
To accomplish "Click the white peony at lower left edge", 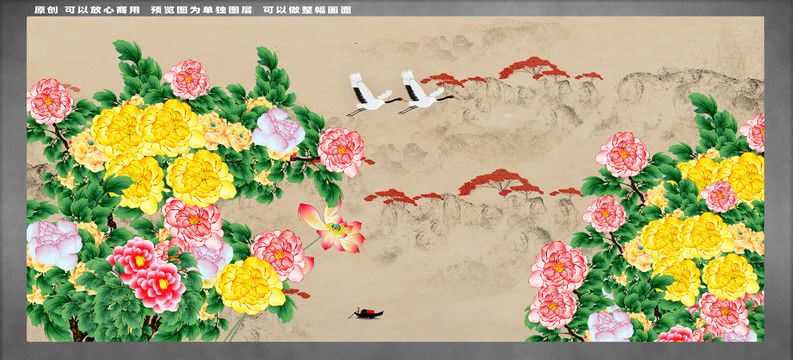I will tap(54, 244).
